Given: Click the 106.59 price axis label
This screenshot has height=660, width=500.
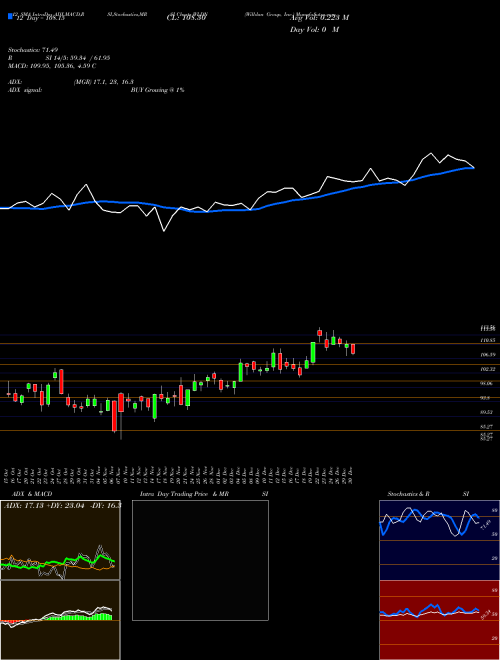Looking at the screenshot, I should point(487,355).
